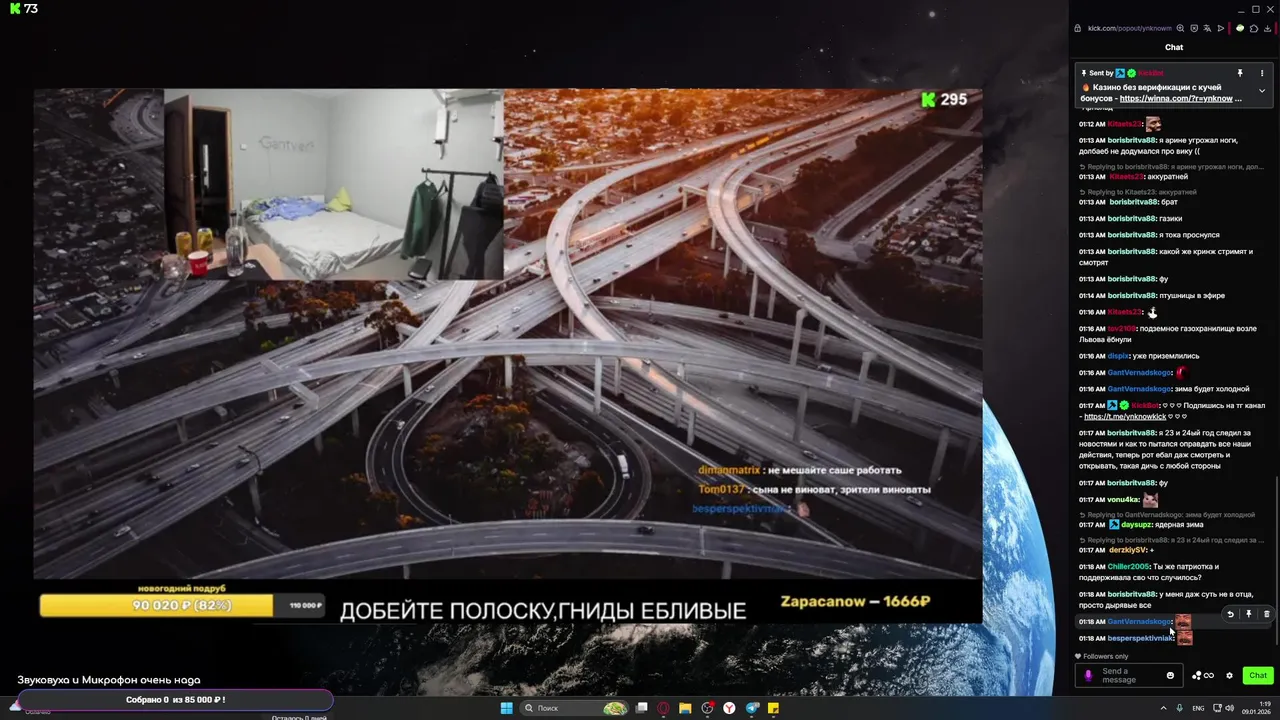Open Opera browser from taskbar
The height and width of the screenshot is (720, 1280).
(664, 708)
